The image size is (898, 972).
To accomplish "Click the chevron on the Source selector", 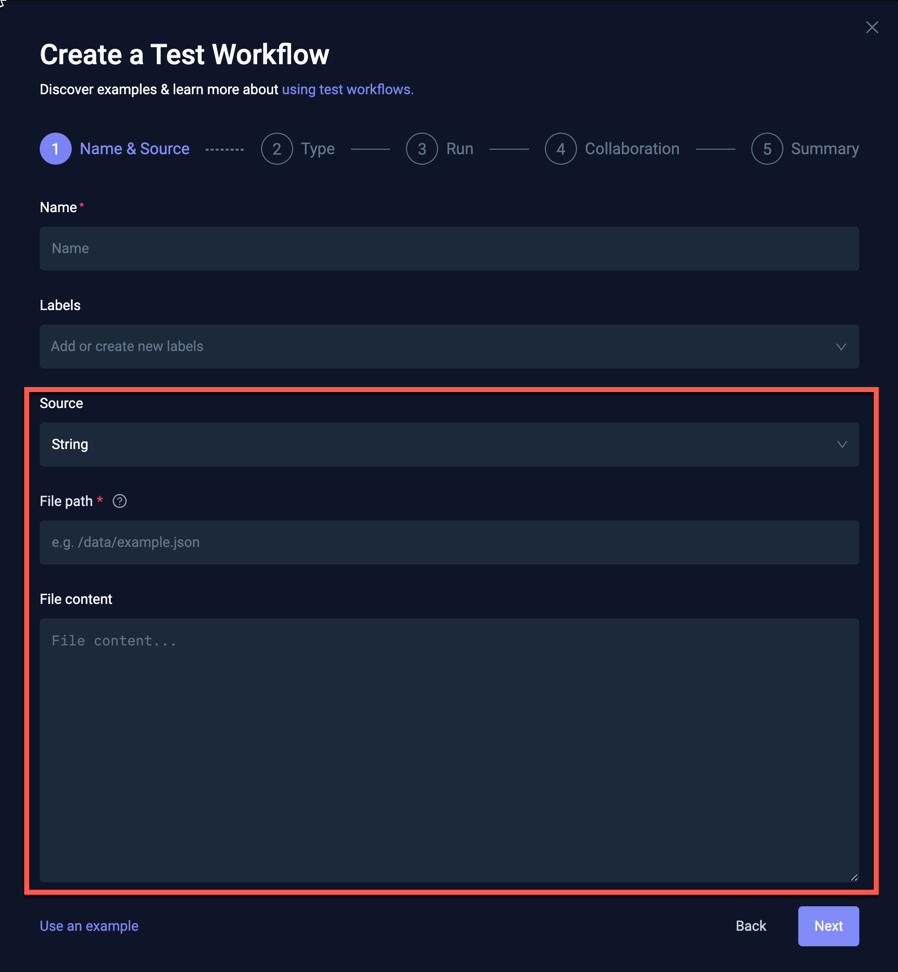I will [841, 444].
